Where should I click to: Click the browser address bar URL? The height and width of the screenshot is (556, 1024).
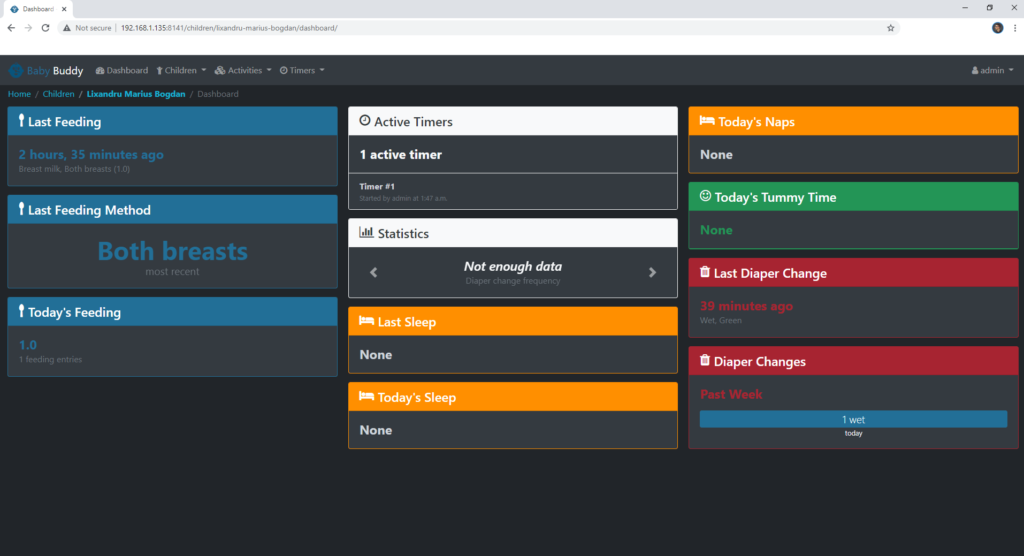point(228,28)
